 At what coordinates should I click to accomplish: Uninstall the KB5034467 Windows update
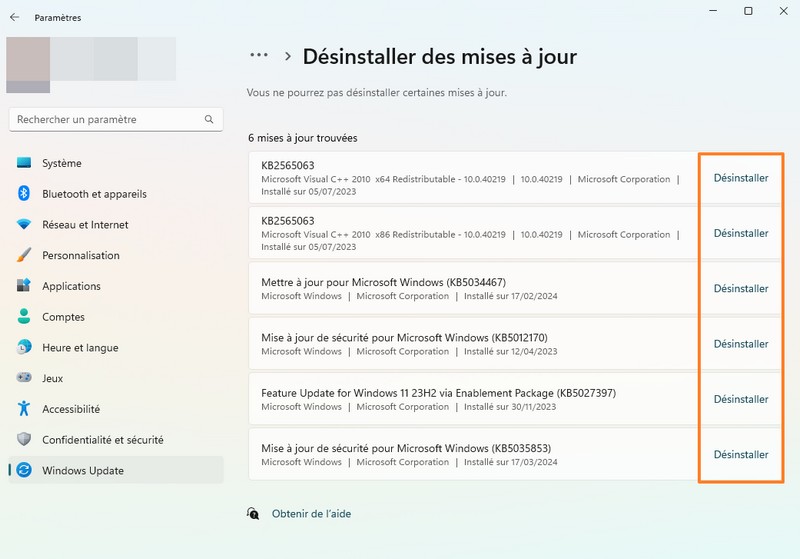pyautogui.click(x=741, y=289)
